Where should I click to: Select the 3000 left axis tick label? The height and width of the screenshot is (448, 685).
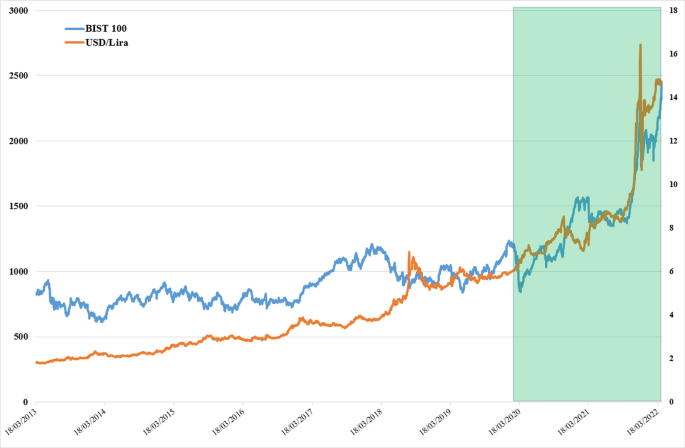(18, 10)
